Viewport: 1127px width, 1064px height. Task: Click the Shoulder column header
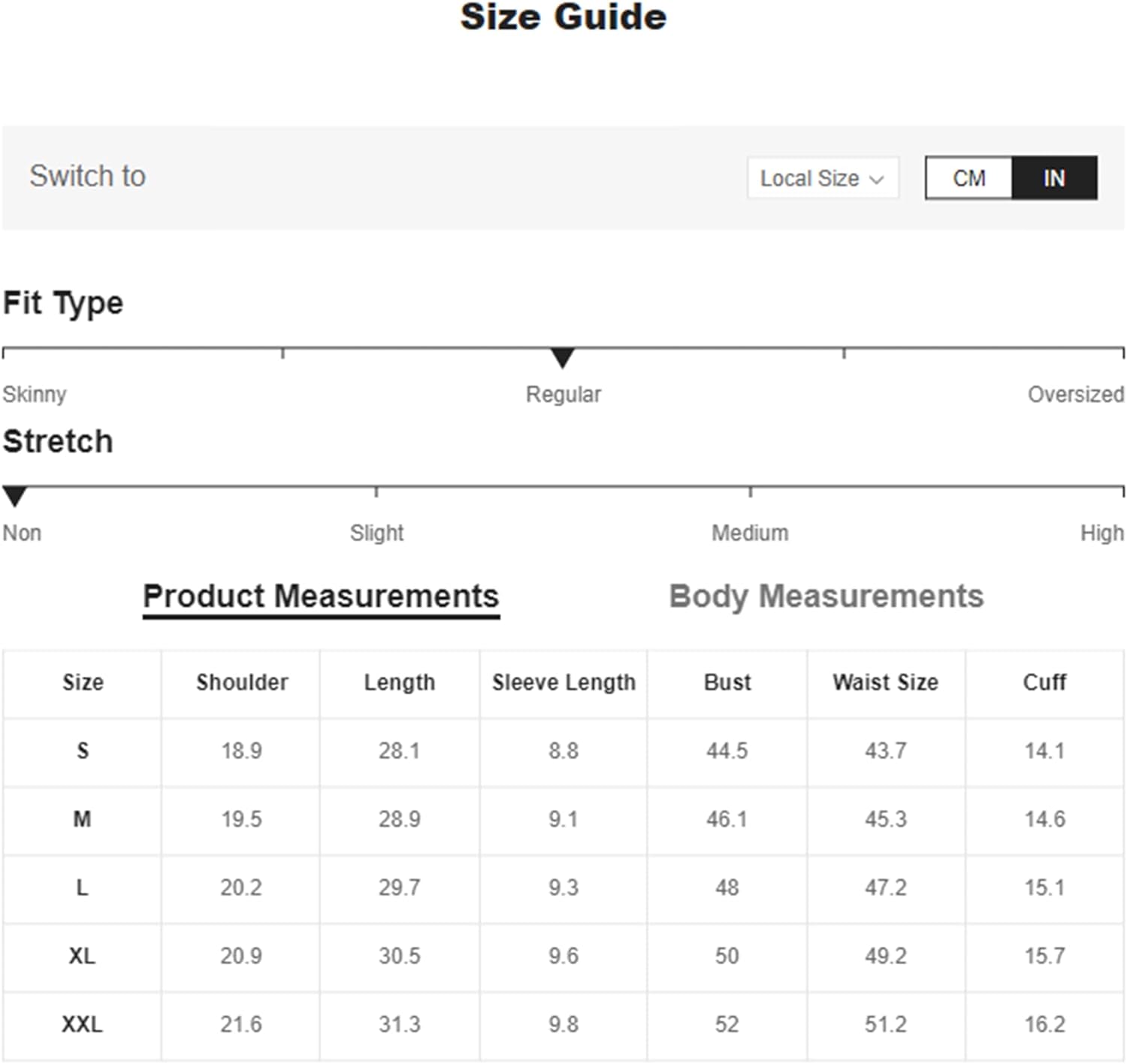242,682
